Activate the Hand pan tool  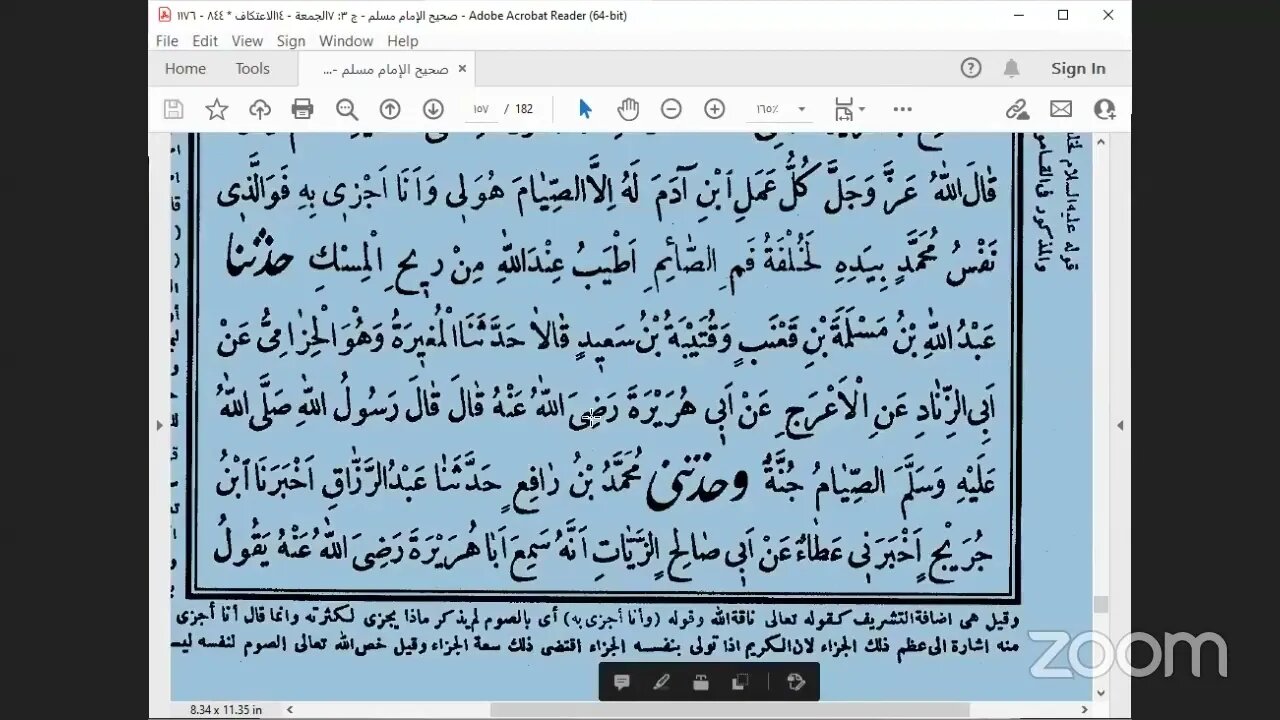coord(628,109)
